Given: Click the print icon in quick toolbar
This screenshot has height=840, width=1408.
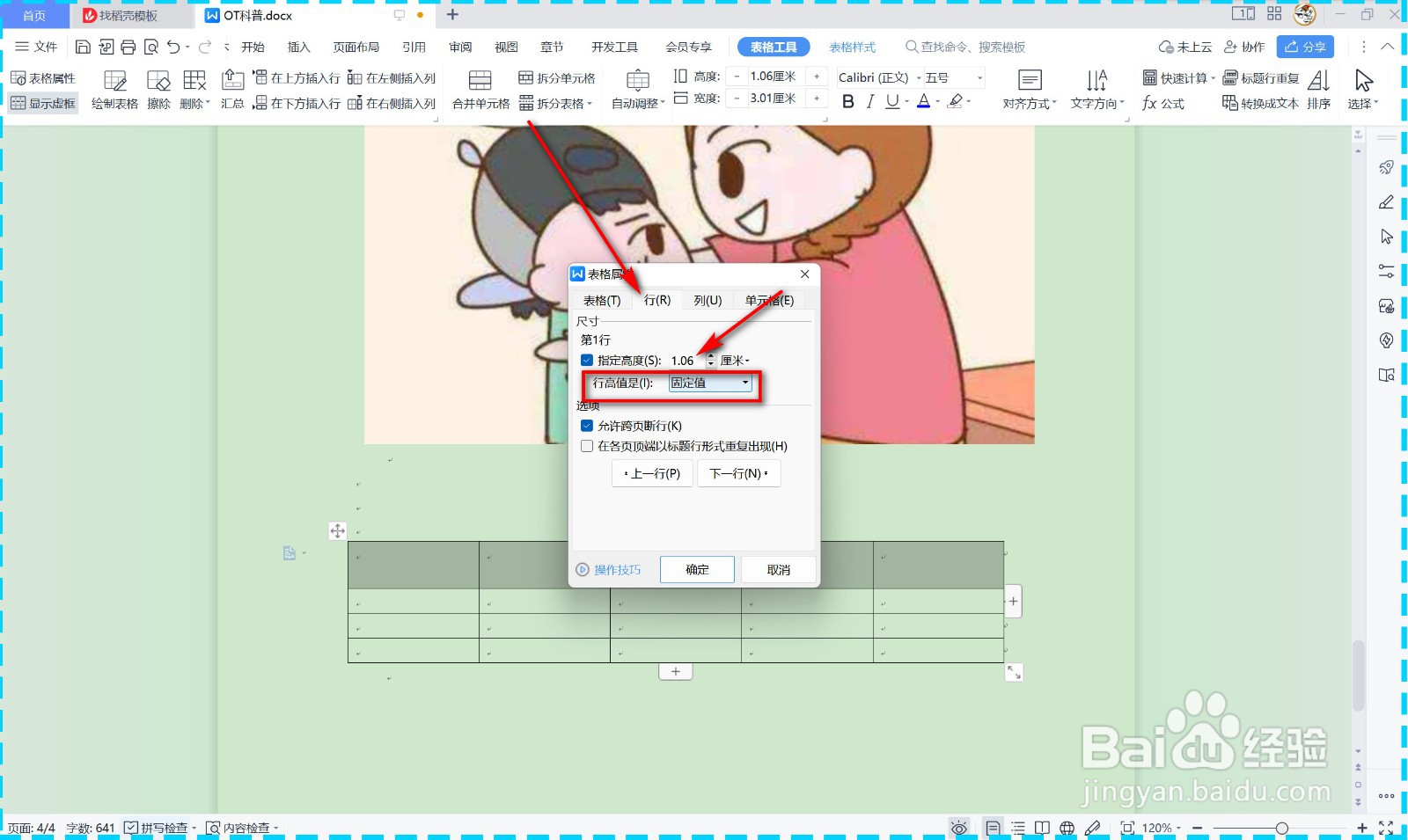Looking at the screenshot, I should (x=128, y=47).
